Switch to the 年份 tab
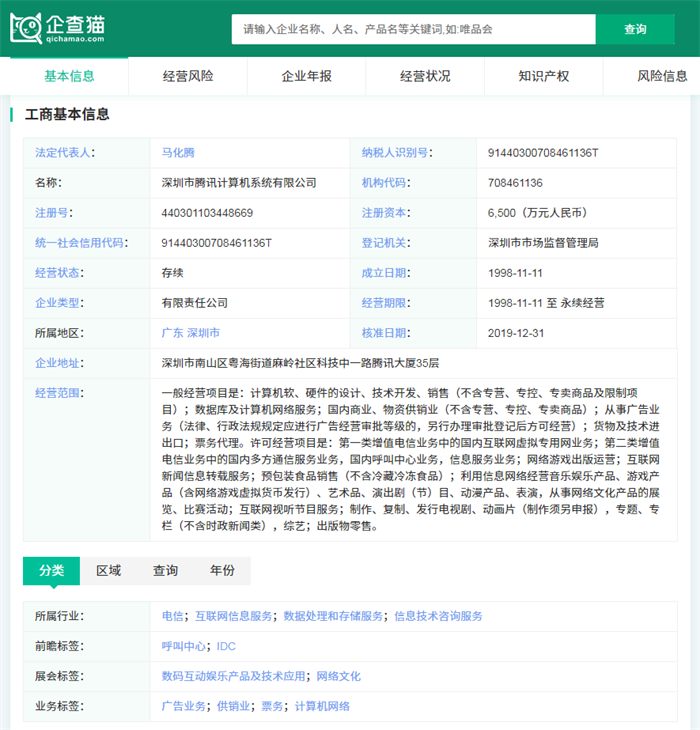700x730 pixels. 222,570
